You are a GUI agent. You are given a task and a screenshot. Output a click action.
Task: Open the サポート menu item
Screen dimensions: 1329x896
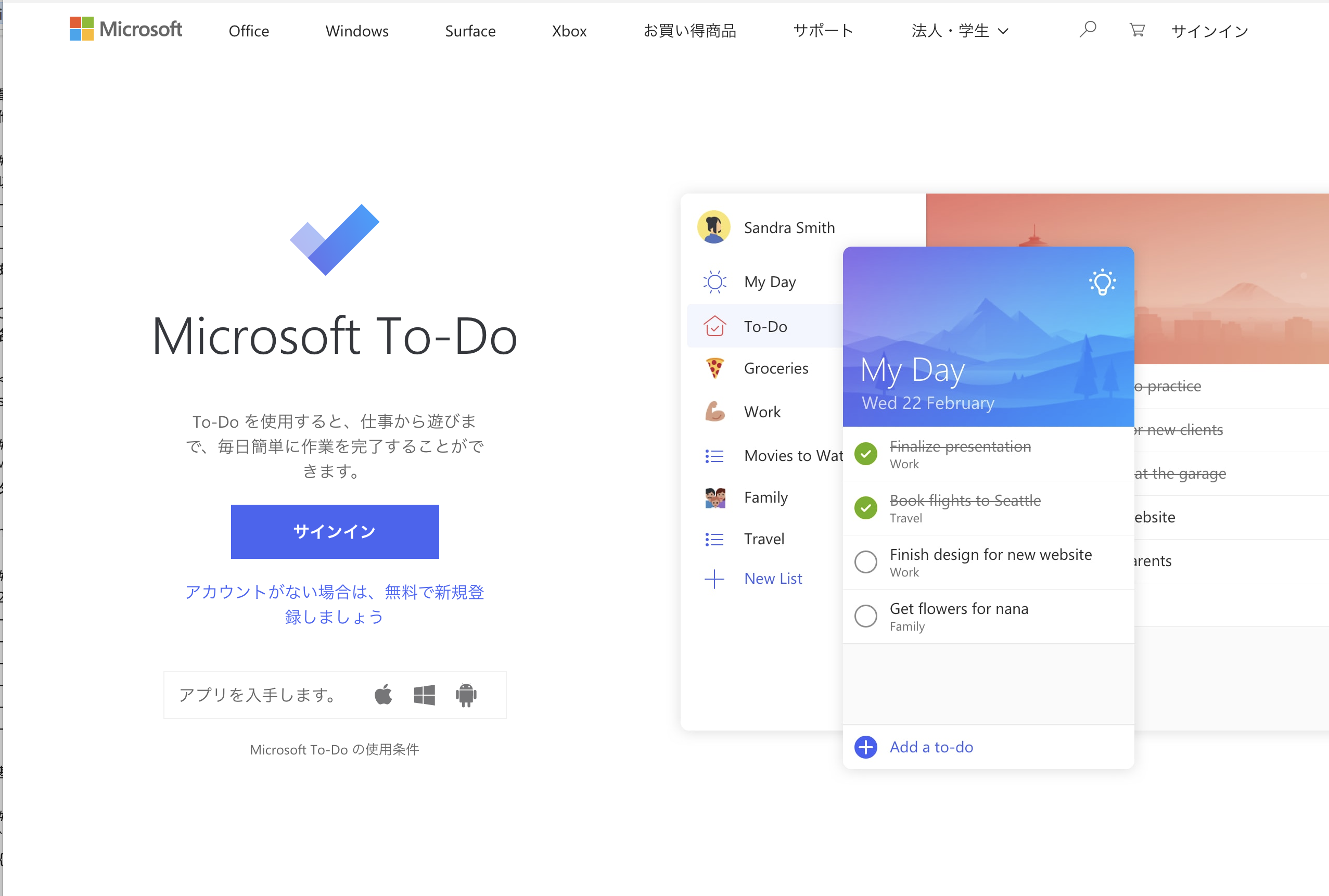(823, 31)
